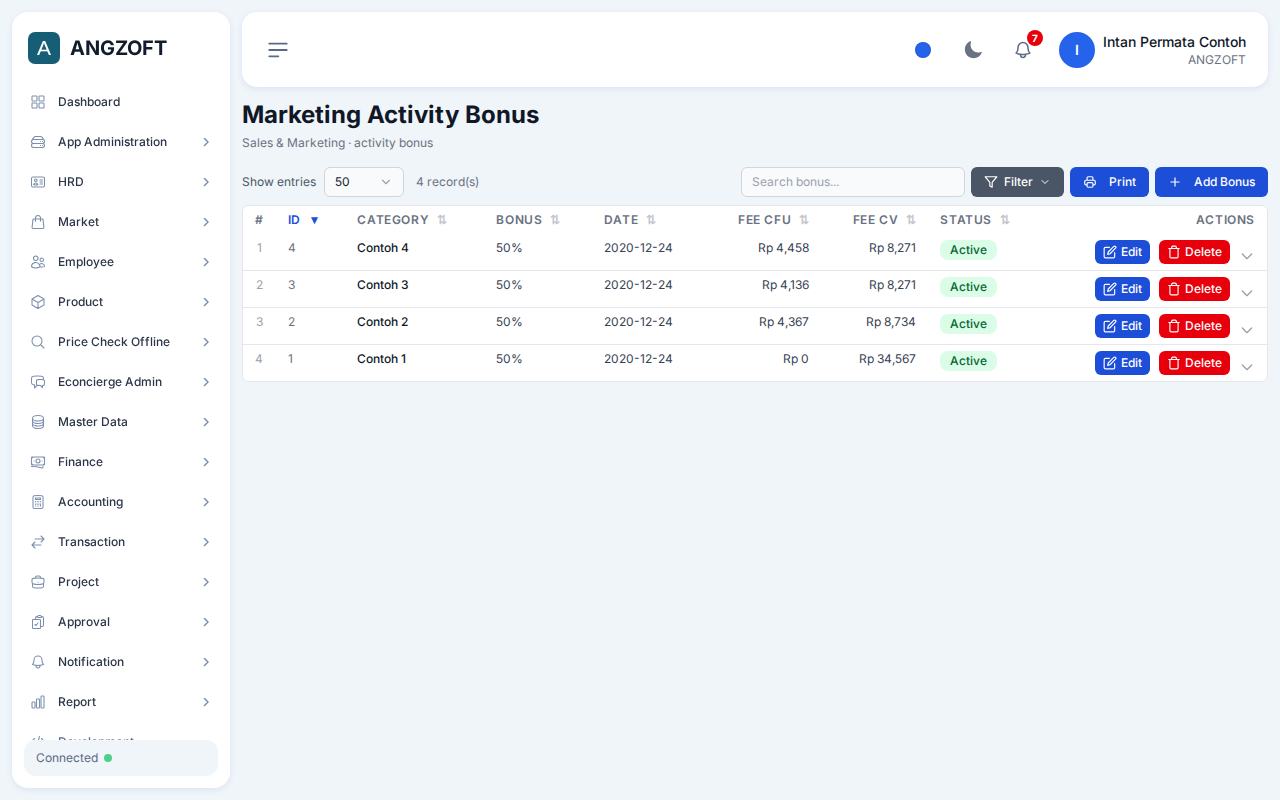
Task: Open the Transaction menu item
Action: (x=121, y=542)
